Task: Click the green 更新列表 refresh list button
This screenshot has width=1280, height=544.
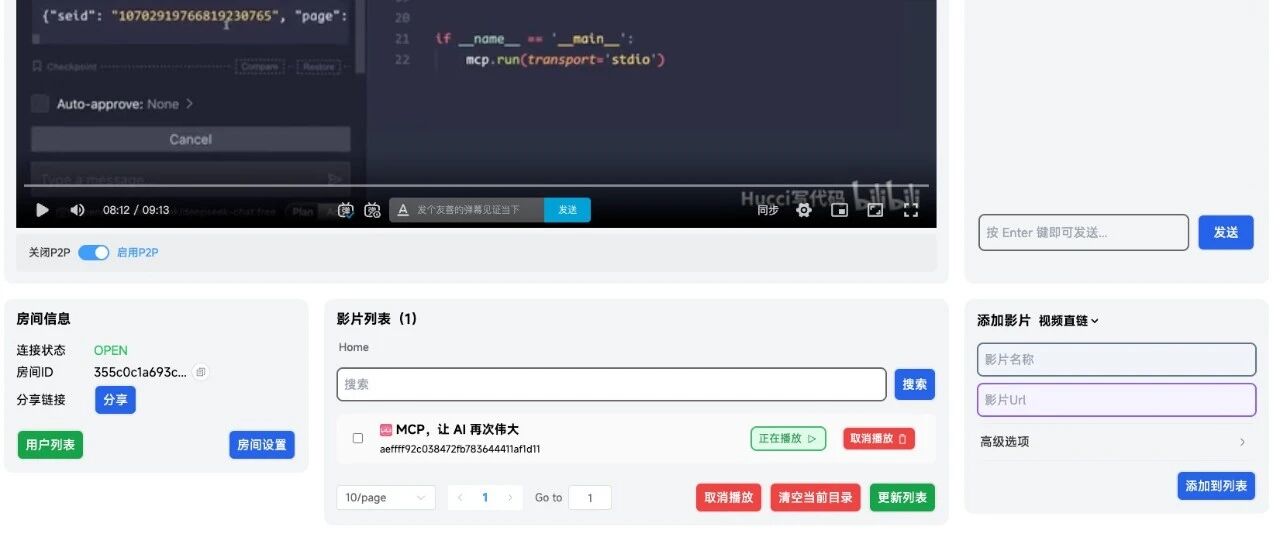Action: point(902,498)
